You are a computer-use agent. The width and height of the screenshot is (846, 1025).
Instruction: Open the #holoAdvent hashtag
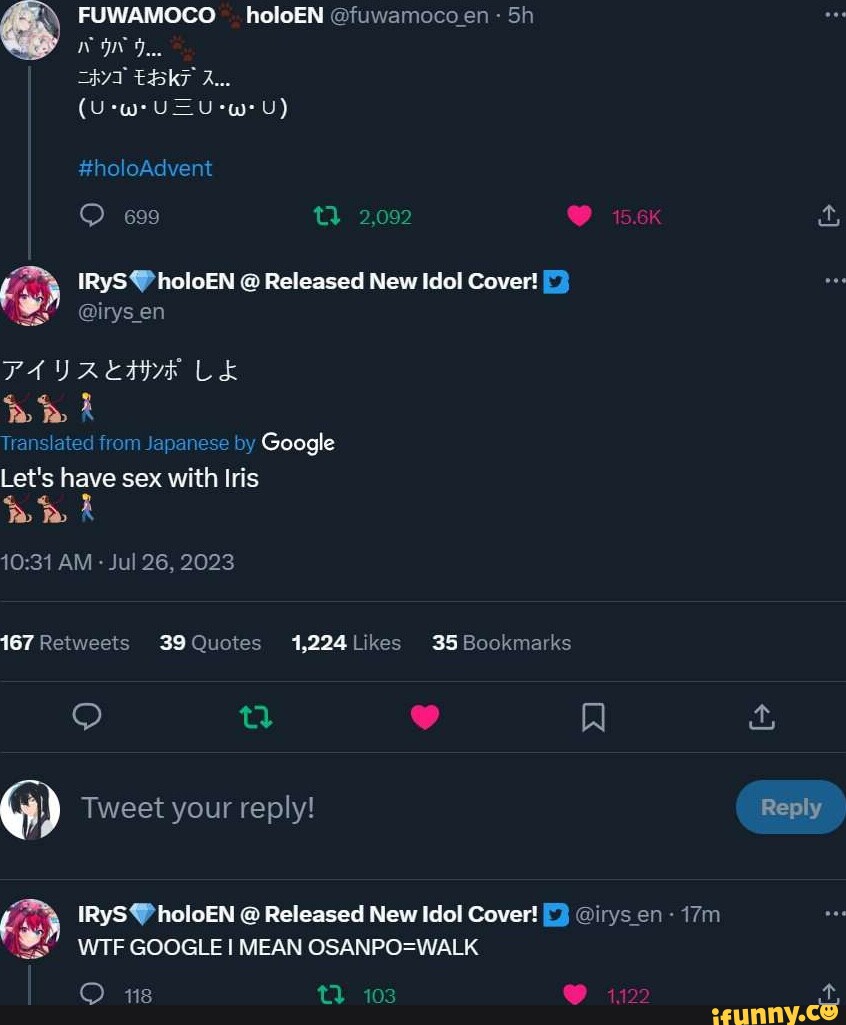[145, 168]
